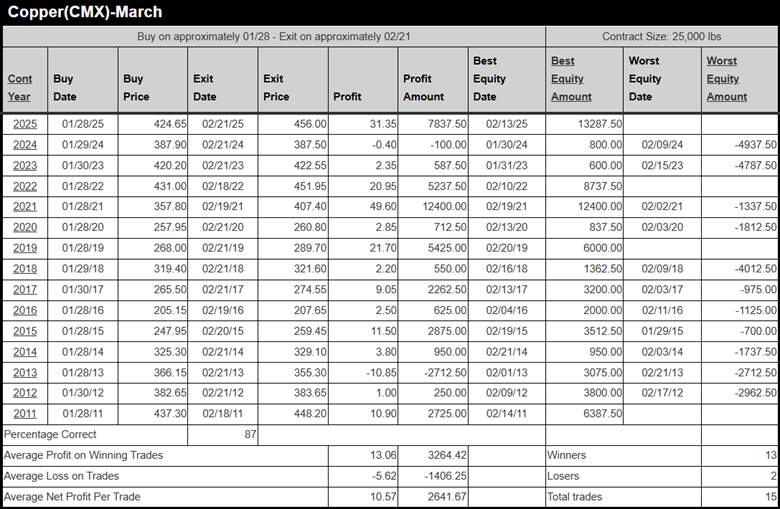Viewport: 780px width, 509px height.
Task: Open the 2013 contract year link
Action: 25,373
